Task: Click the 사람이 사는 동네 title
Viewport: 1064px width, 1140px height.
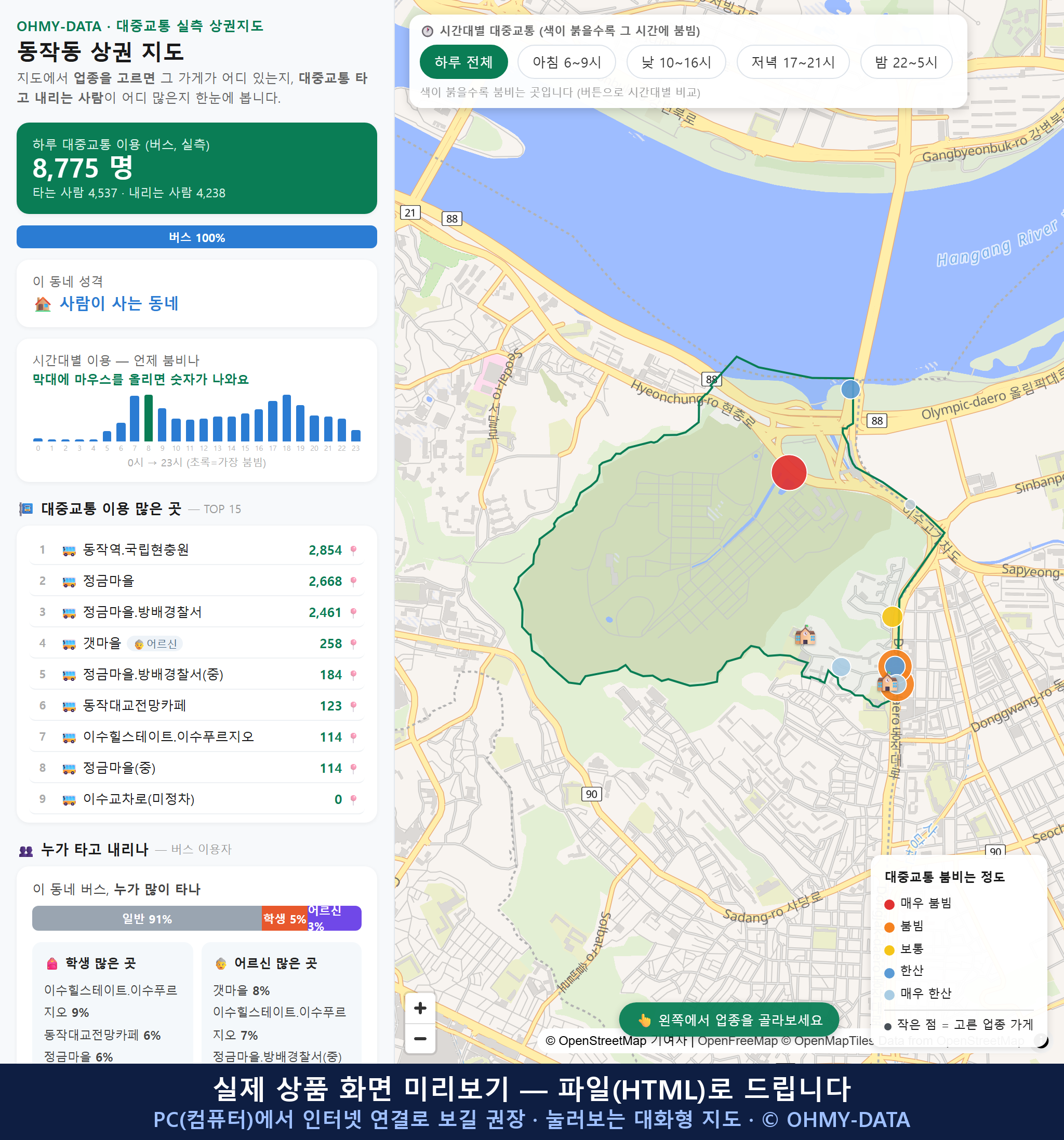Action: pyautogui.click(x=119, y=303)
